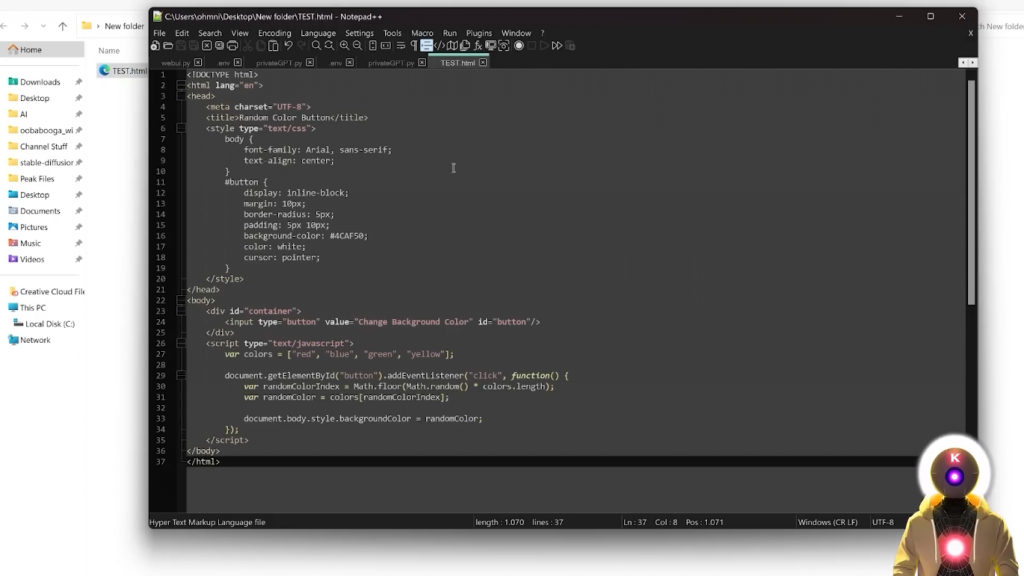Screen dimensions: 1024x576
Task: Click the Explorer up-directory arrow
Action: pyautogui.click(x=63, y=26)
